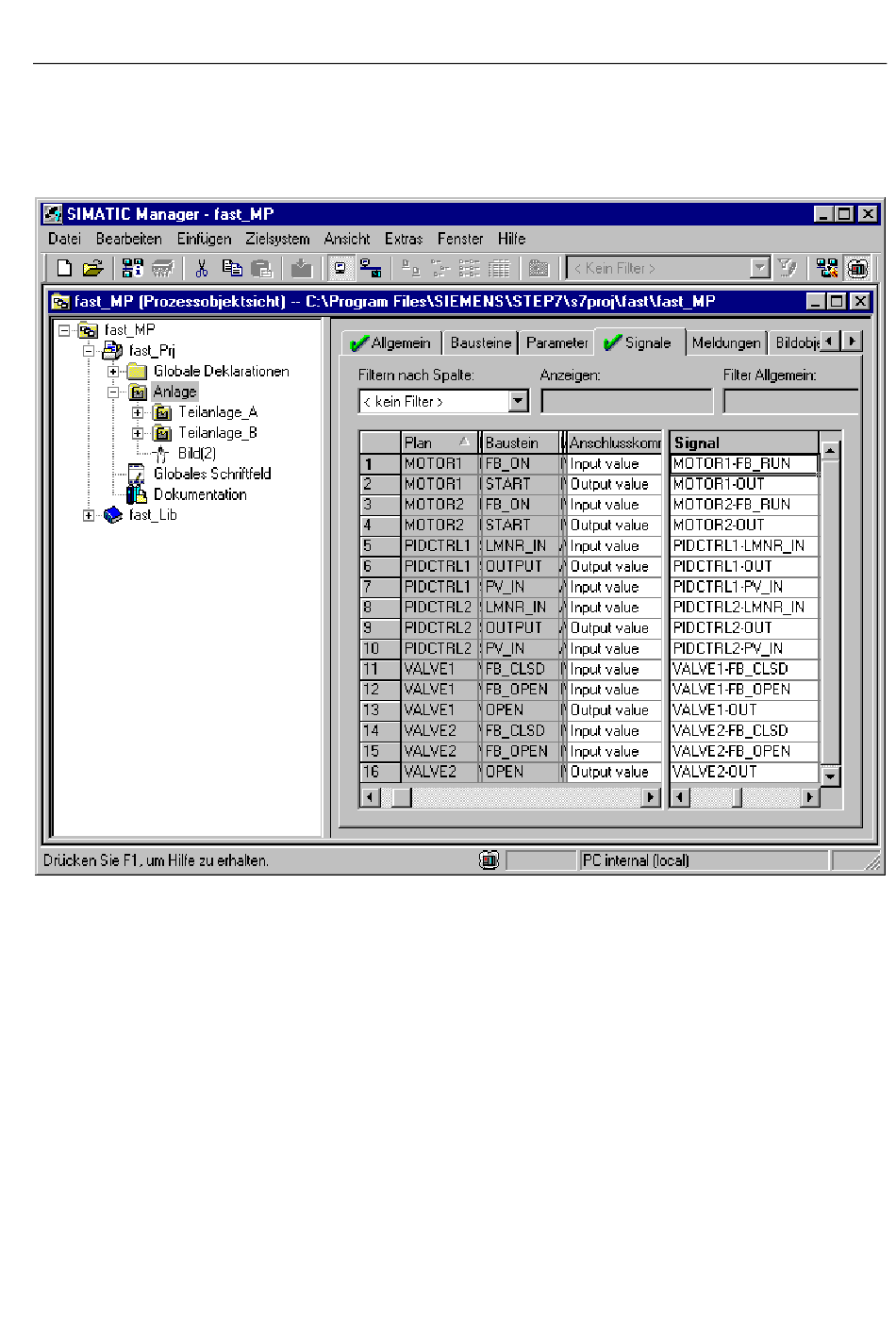Screen dimensions: 896x1318
Task: Click the Teilanlage_B hierarchy folder icon
Action: 162,433
